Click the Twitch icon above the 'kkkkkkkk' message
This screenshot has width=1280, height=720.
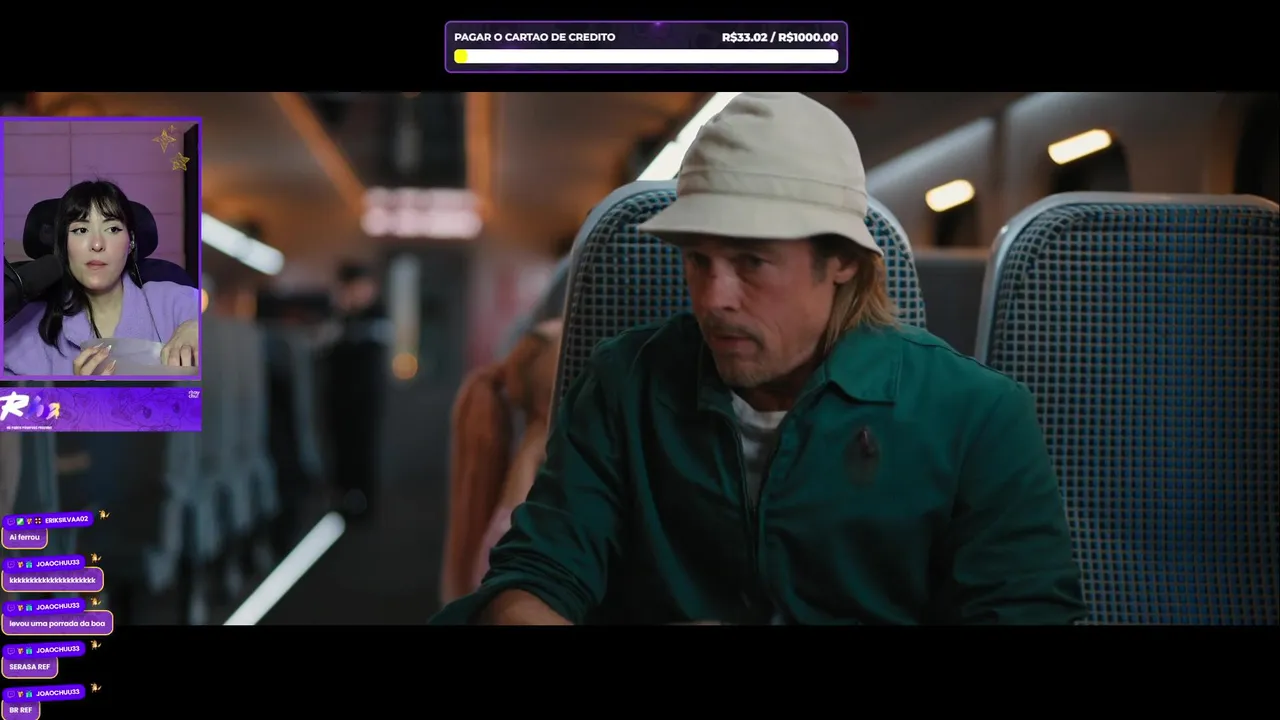point(11,564)
